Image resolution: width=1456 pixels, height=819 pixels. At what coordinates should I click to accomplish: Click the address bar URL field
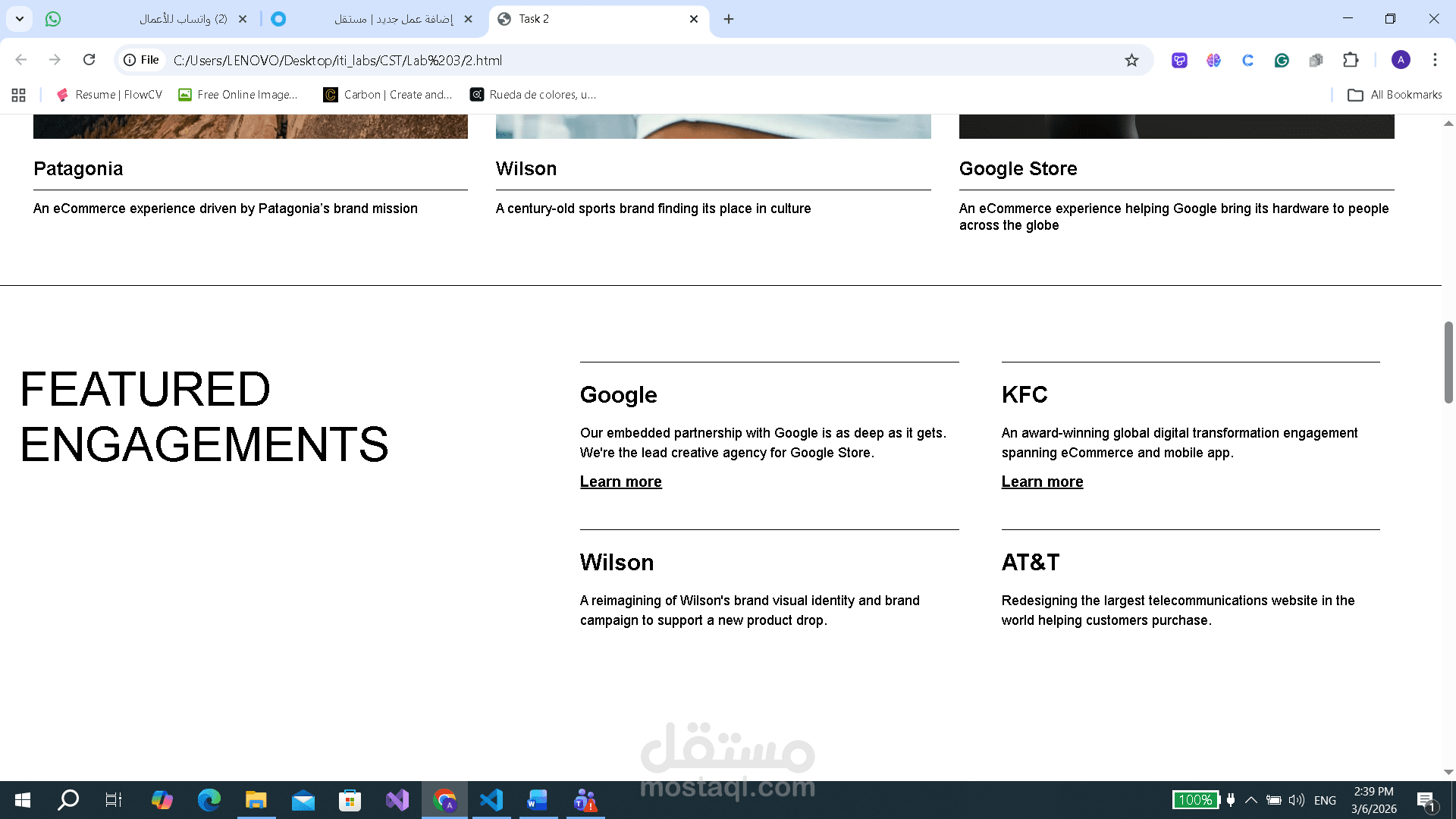(607, 60)
